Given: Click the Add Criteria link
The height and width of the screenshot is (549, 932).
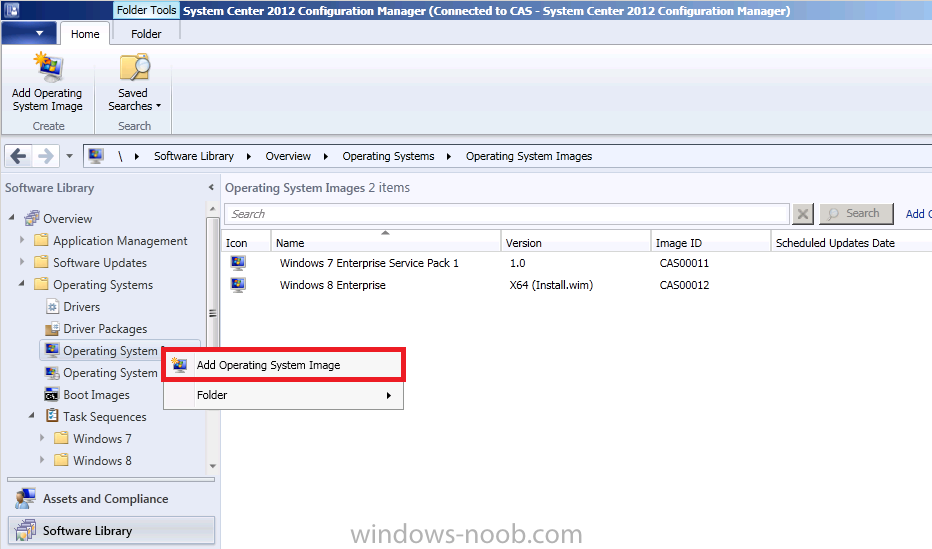Looking at the screenshot, I should pyautogui.click(x=918, y=214).
